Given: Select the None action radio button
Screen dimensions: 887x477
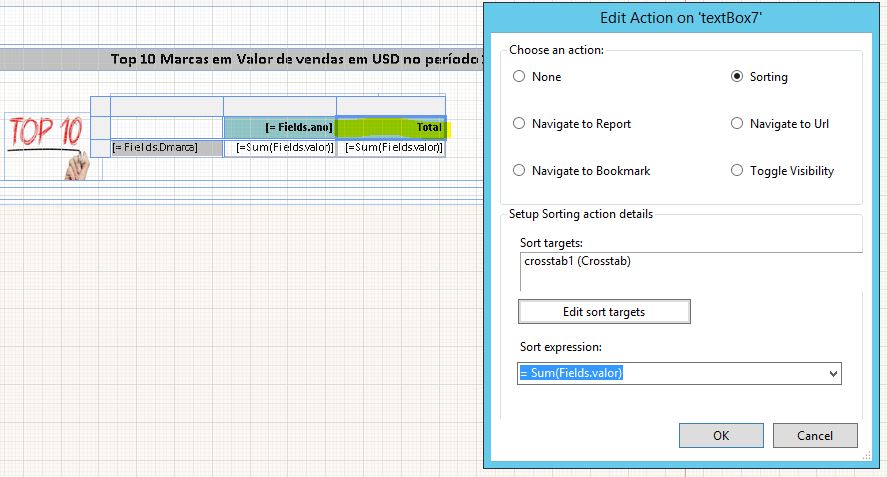Looking at the screenshot, I should coord(519,77).
